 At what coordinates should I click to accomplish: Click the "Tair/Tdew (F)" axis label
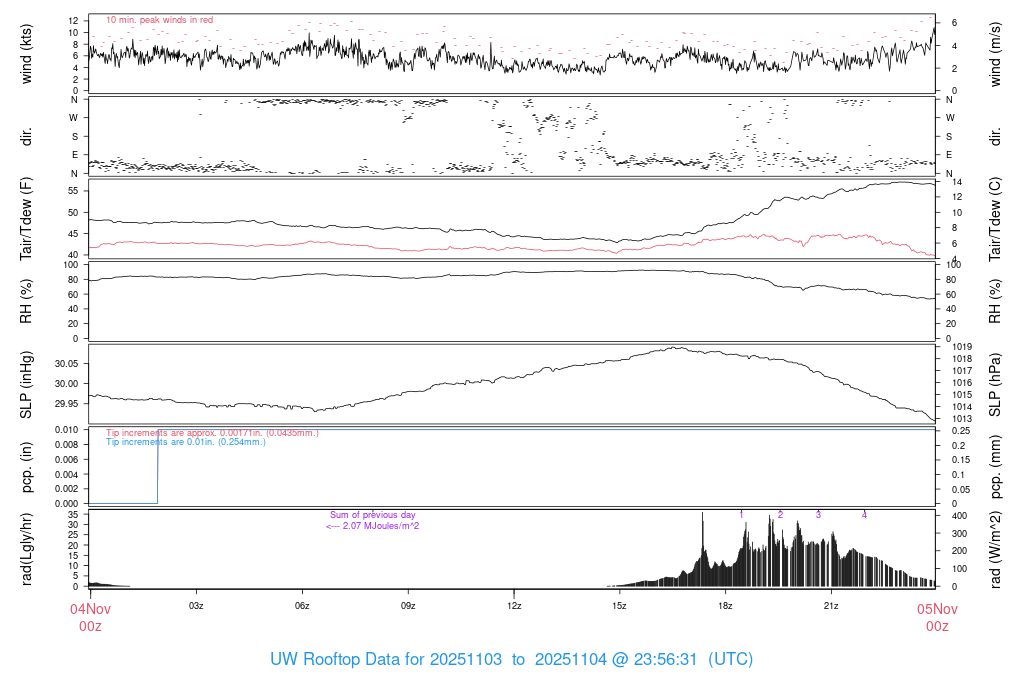27,218
